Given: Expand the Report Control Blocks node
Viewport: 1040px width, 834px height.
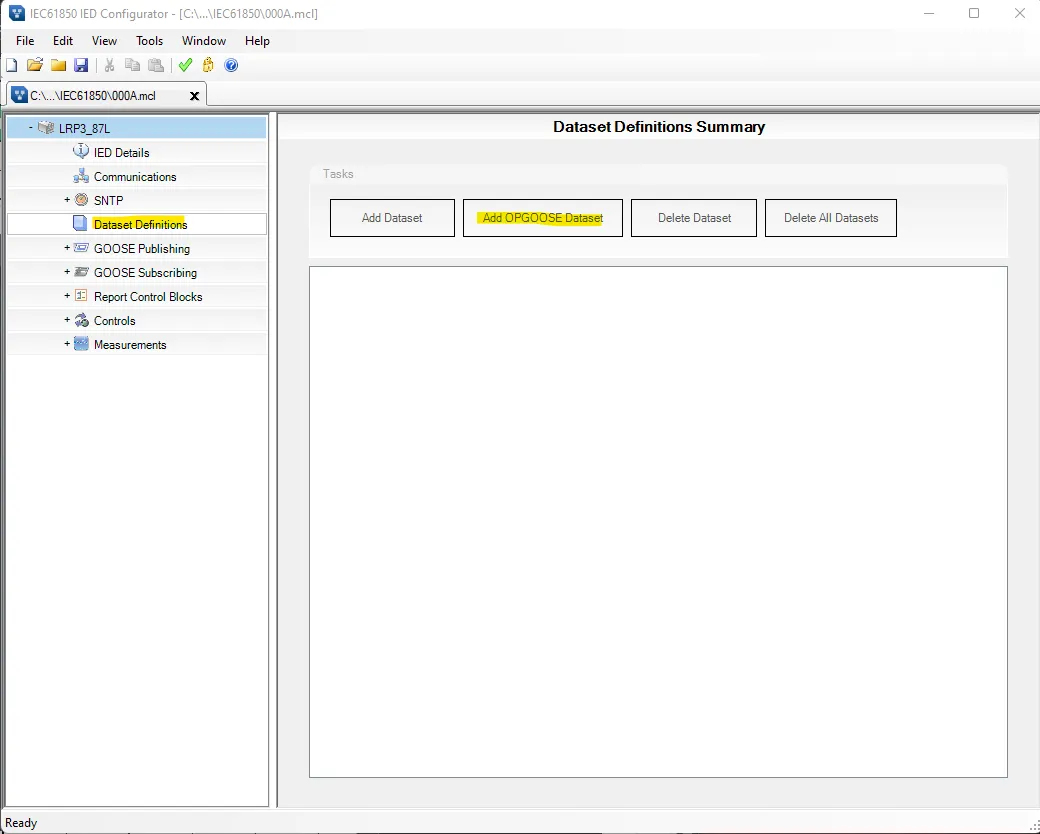Looking at the screenshot, I should point(67,296).
